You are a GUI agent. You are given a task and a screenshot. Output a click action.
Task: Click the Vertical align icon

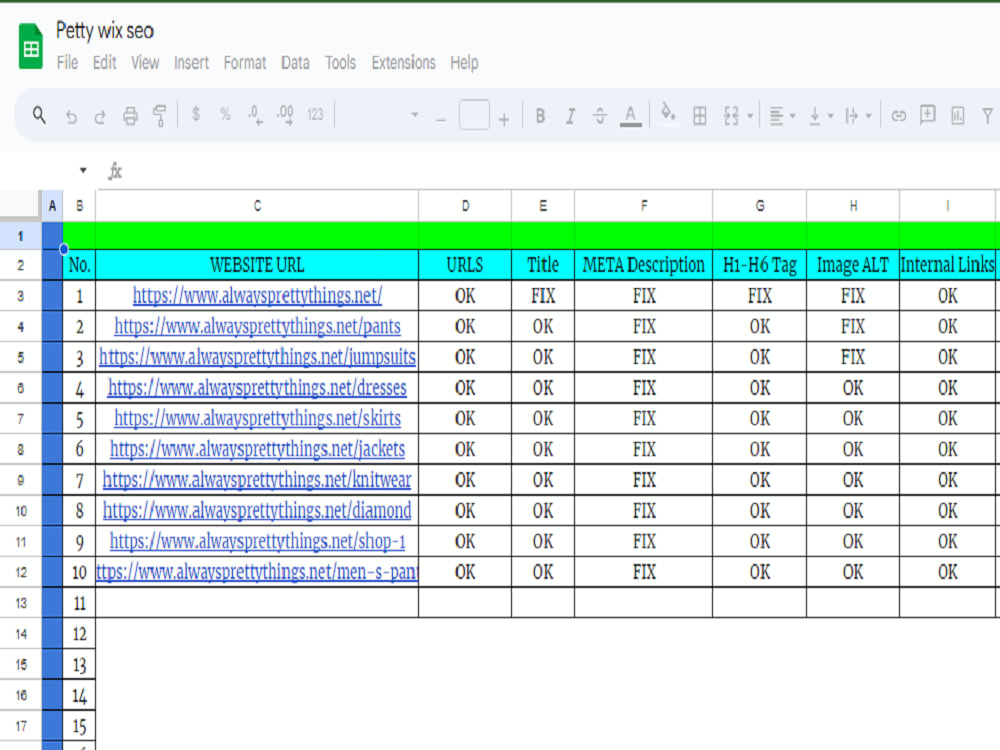click(x=814, y=116)
